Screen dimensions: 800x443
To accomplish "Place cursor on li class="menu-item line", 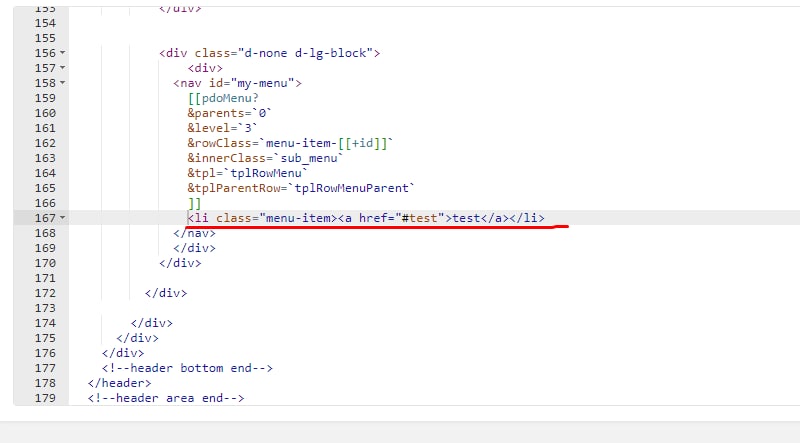I will (366, 218).
